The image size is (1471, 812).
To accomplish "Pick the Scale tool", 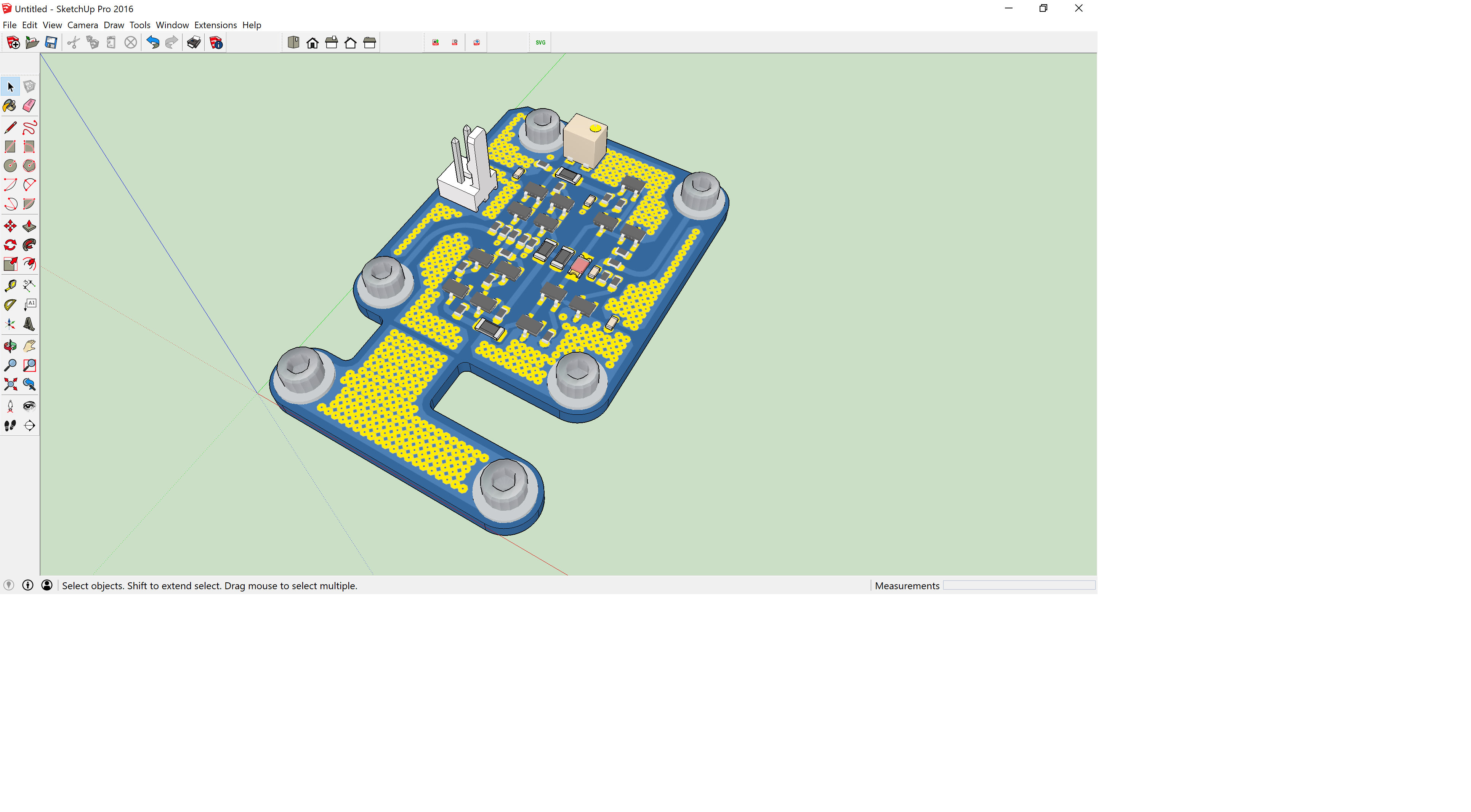I will [x=10, y=264].
